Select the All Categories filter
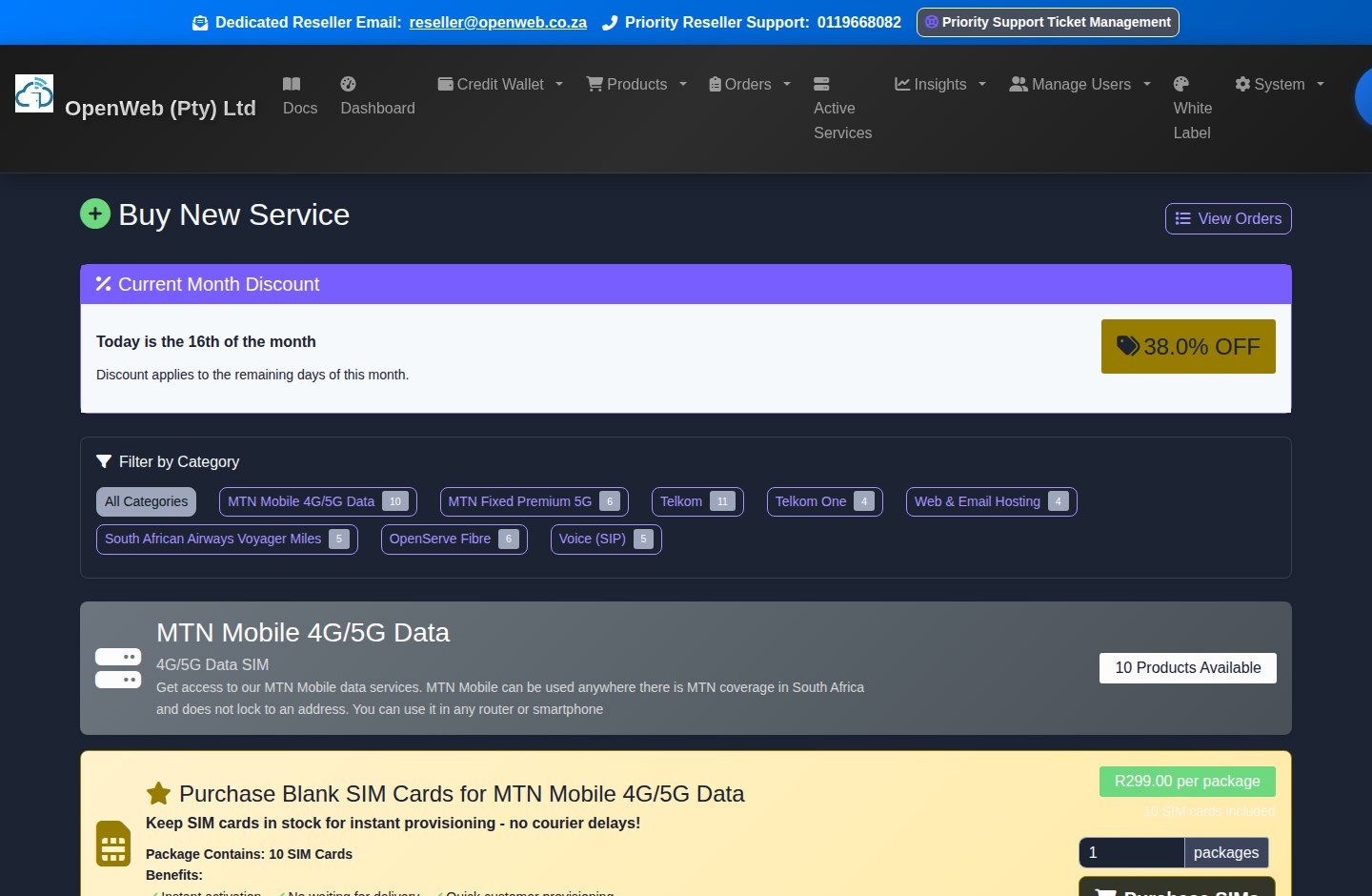The height and width of the screenshot is (896, 1372). click(x=146, y=501)
